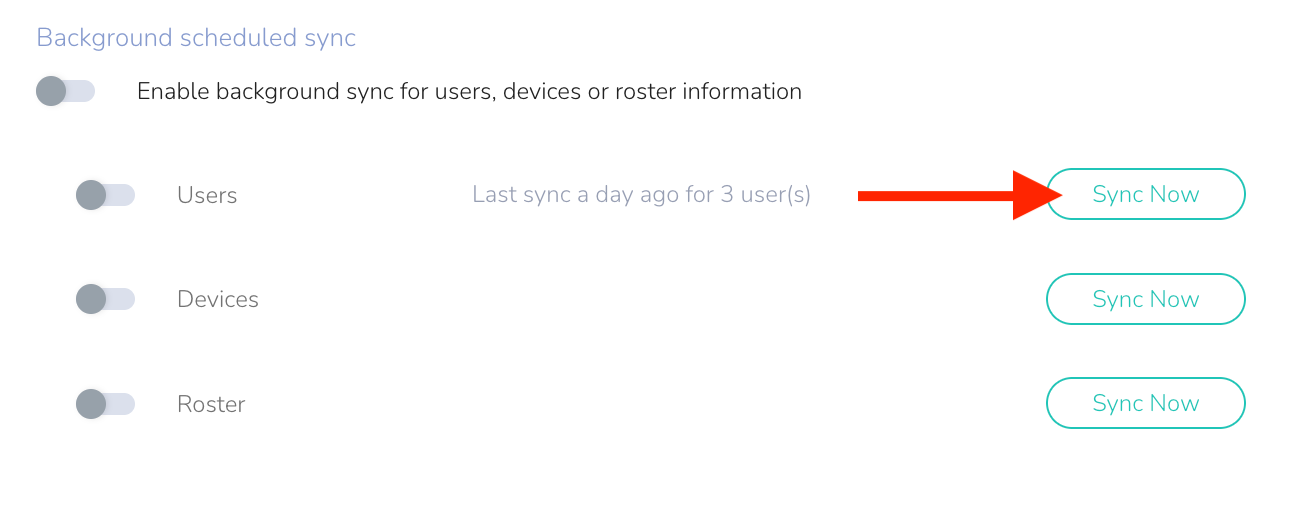
Task: Select the Devices row label
Action: tap(218, 299)
